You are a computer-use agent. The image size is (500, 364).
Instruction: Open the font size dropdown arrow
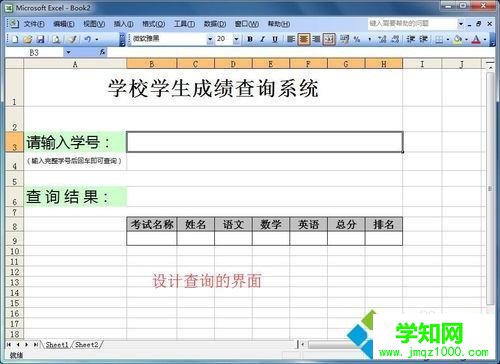point(236,39)
